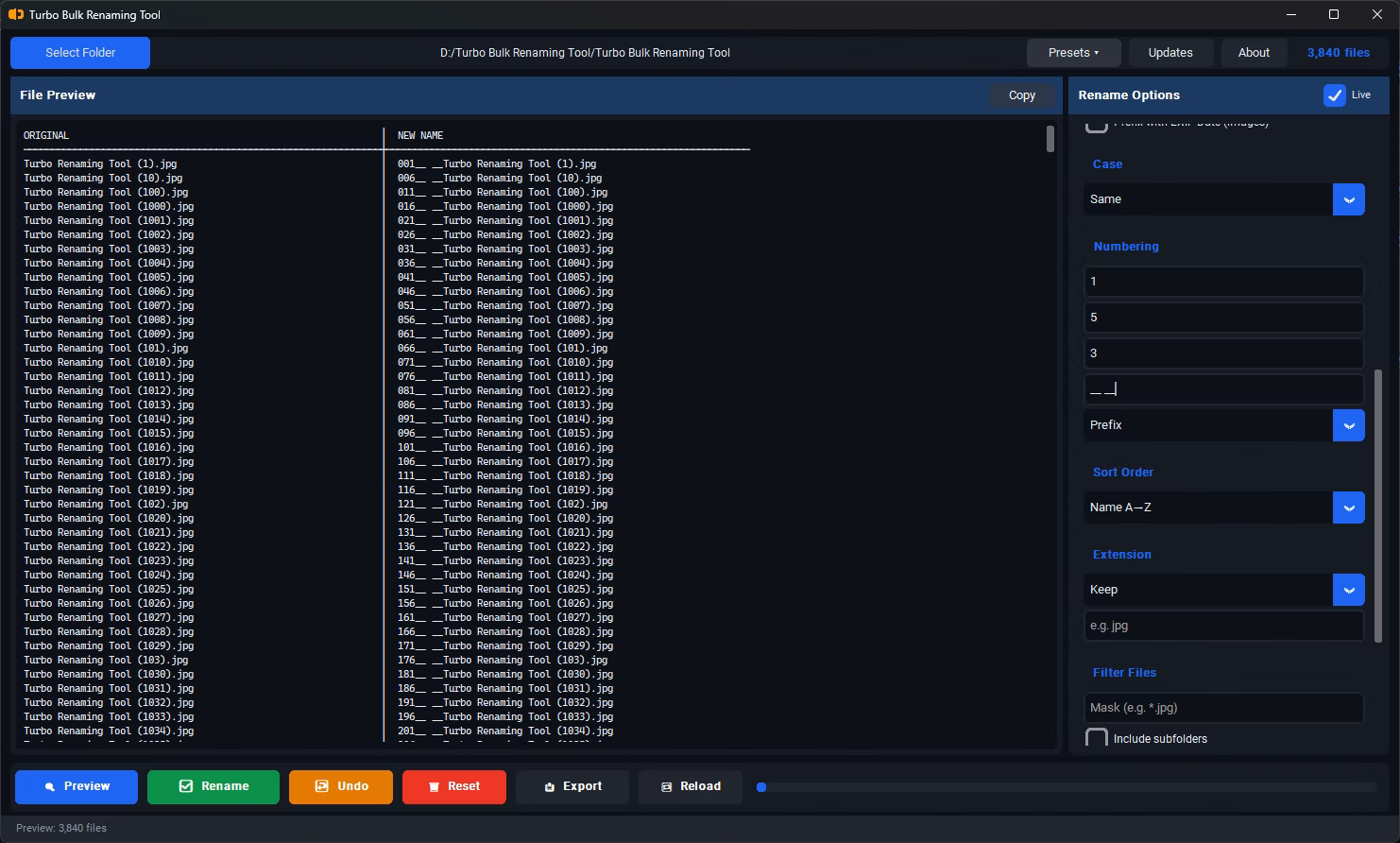Click the Sort Order section label
The image size is (1400, 843).
pyautogui.click(x=1123, y=473)
